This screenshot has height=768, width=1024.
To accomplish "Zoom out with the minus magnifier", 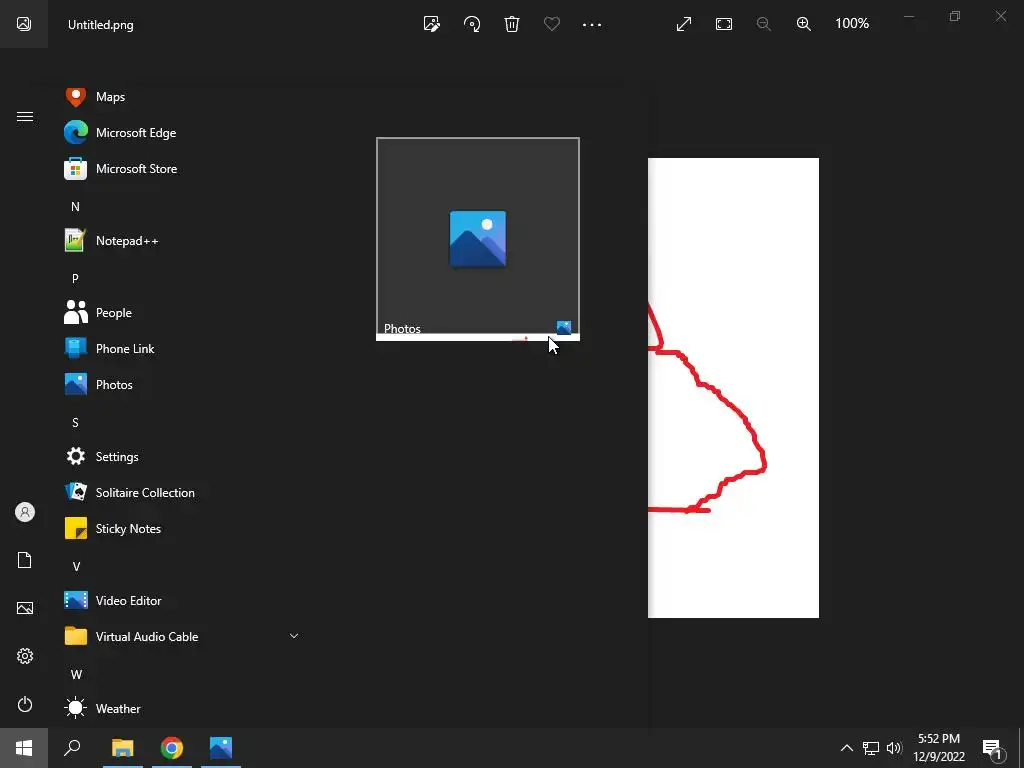I will coord(763,24).
